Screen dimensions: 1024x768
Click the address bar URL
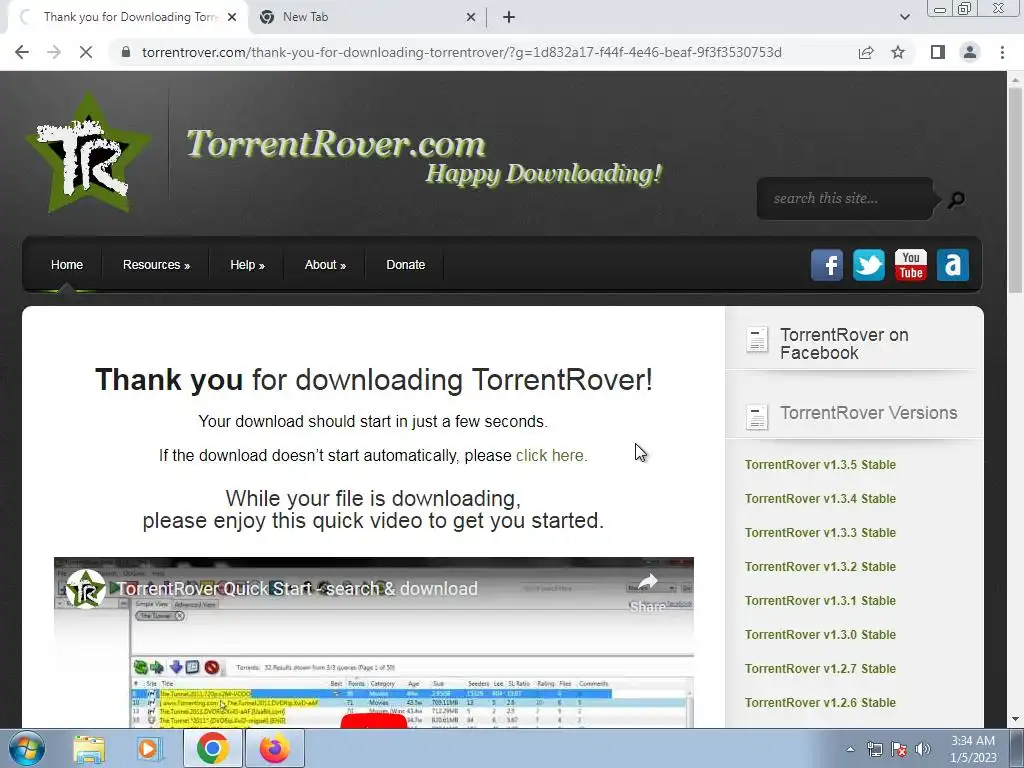[461, 52]
